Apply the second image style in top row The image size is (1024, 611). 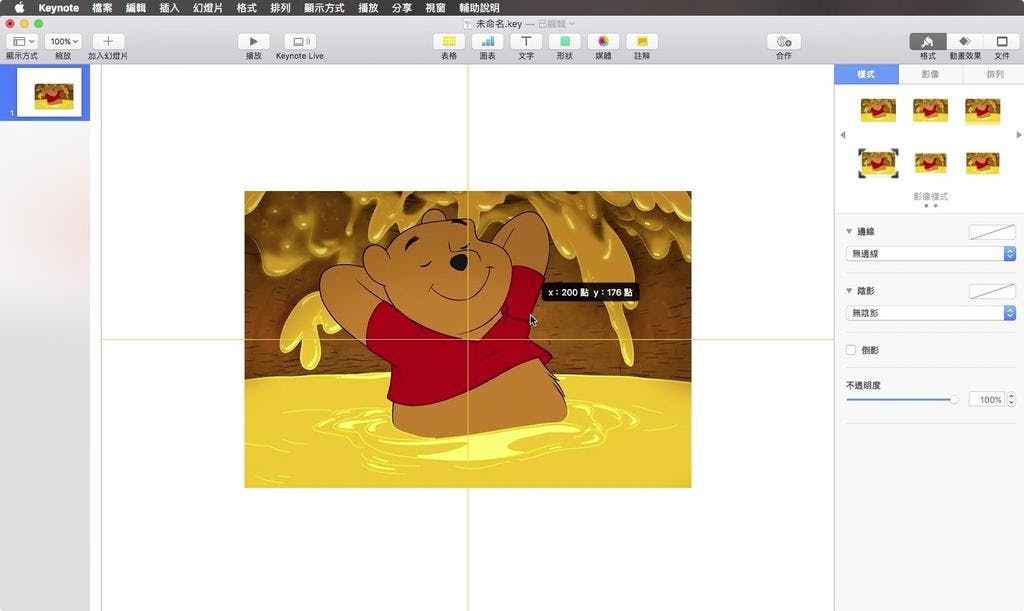click(930, 110)
